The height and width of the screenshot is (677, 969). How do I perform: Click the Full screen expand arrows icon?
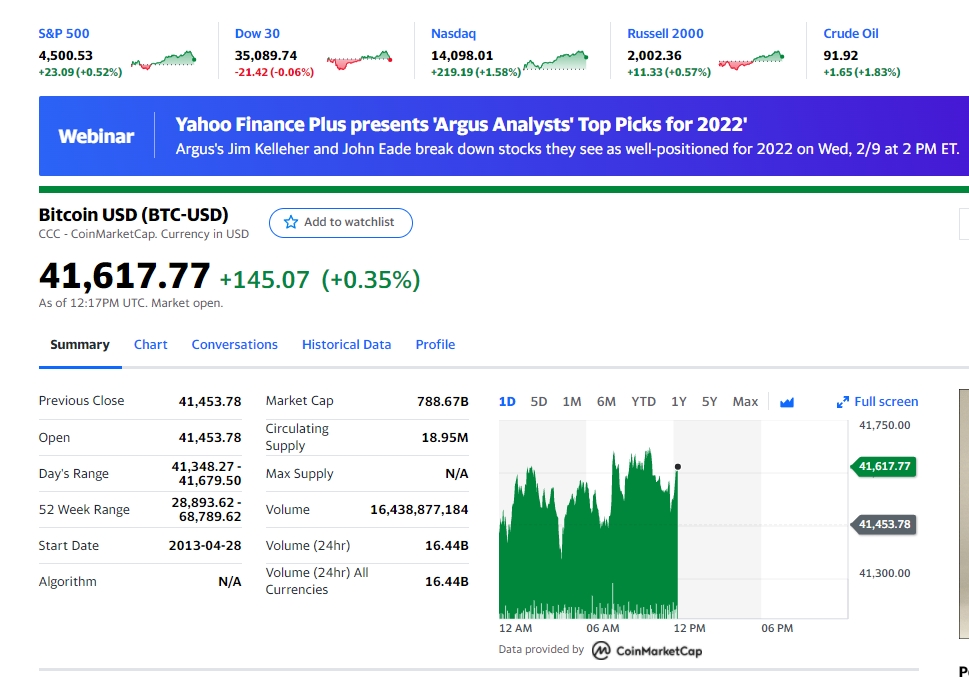tap(842, 402)
